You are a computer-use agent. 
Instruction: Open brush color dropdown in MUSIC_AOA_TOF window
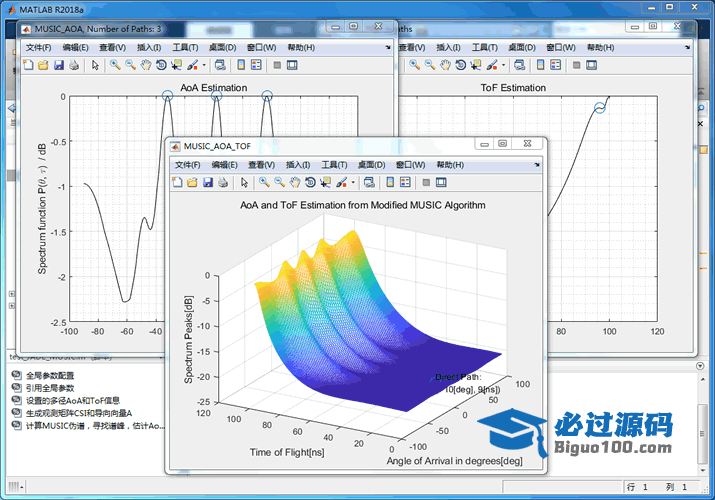pyautogui.click(x=353, y=183)
